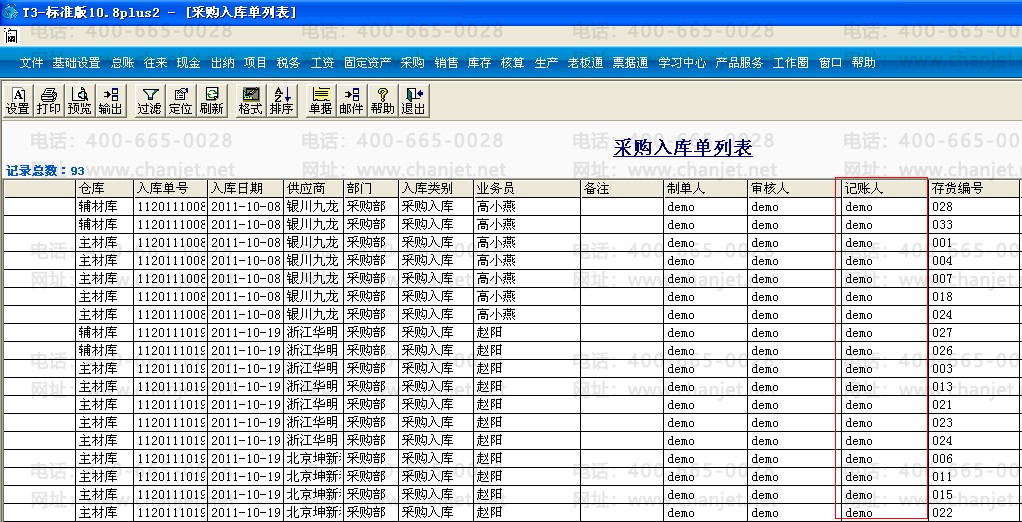This screenshot has width=1022, height=522.
Task: Select the cell with 存货编号 006
Action: click(x=973, y=458)
